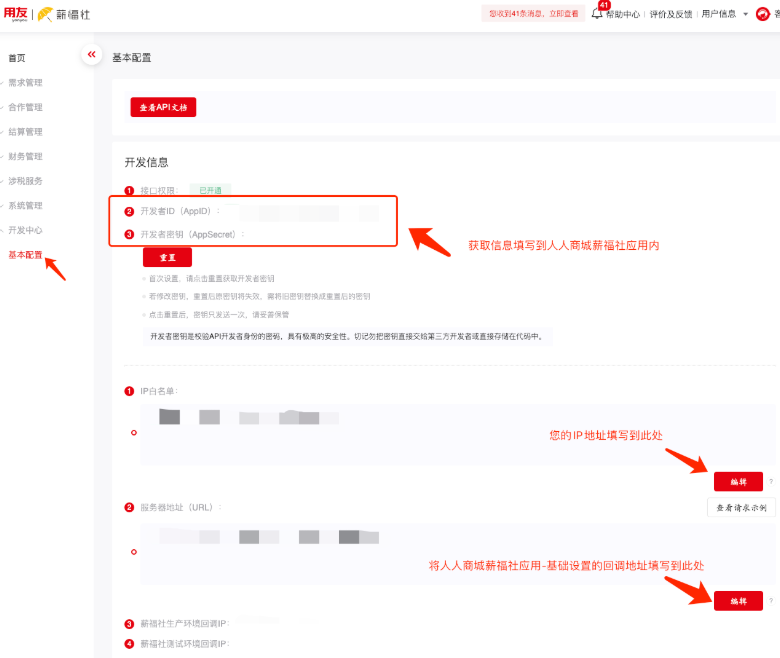Click the red user avatar icon

[x=763, y=14]
